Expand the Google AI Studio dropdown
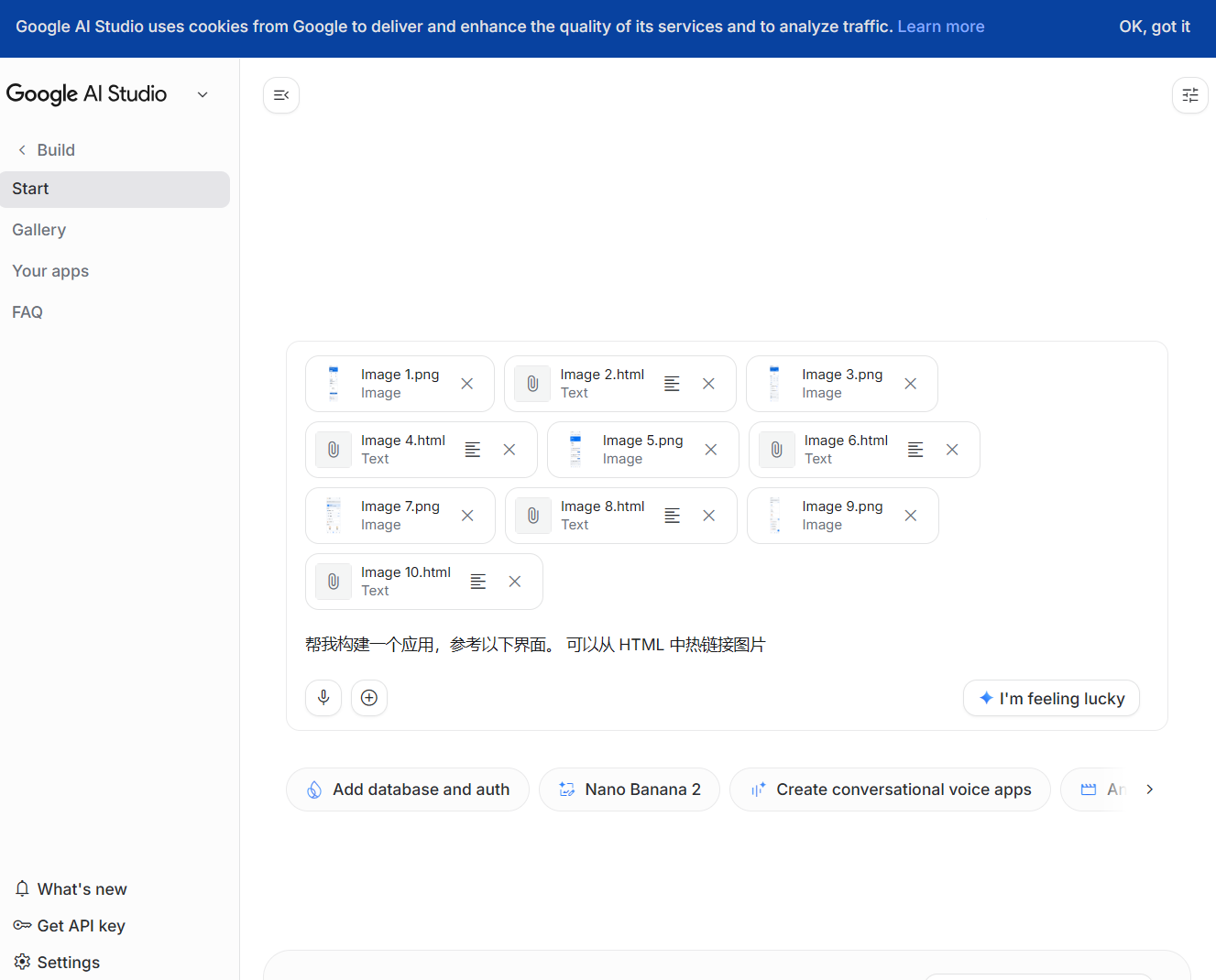Viewport: 1216px width, 980px height. (203, 94)
